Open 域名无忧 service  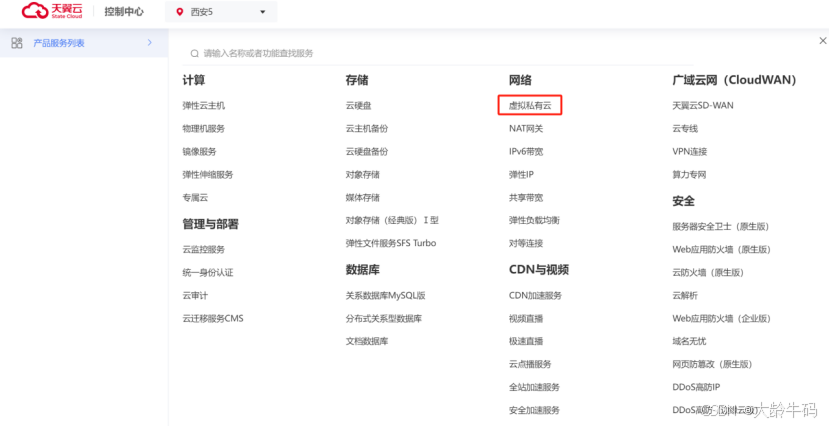(x=689, y=341)
